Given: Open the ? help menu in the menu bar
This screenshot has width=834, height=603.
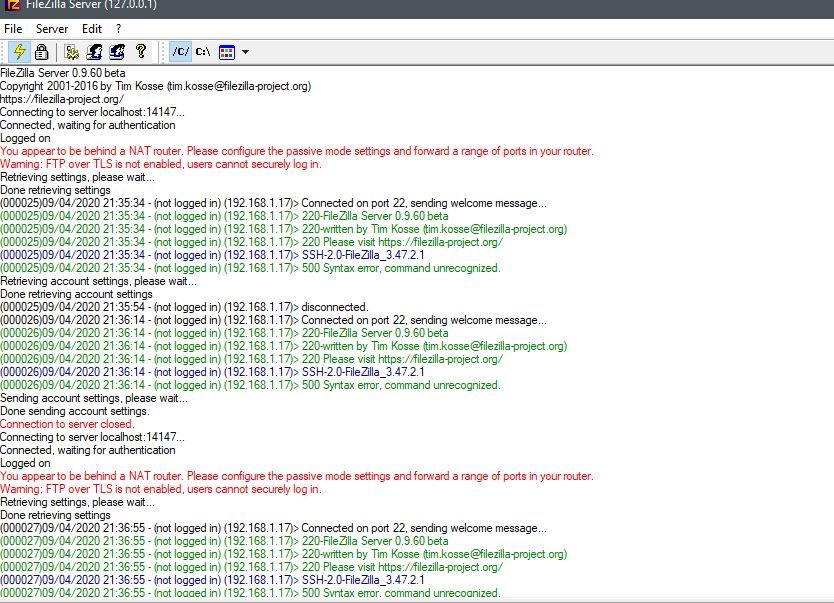Looking at the screenshot, I should (x=118, y=29).
